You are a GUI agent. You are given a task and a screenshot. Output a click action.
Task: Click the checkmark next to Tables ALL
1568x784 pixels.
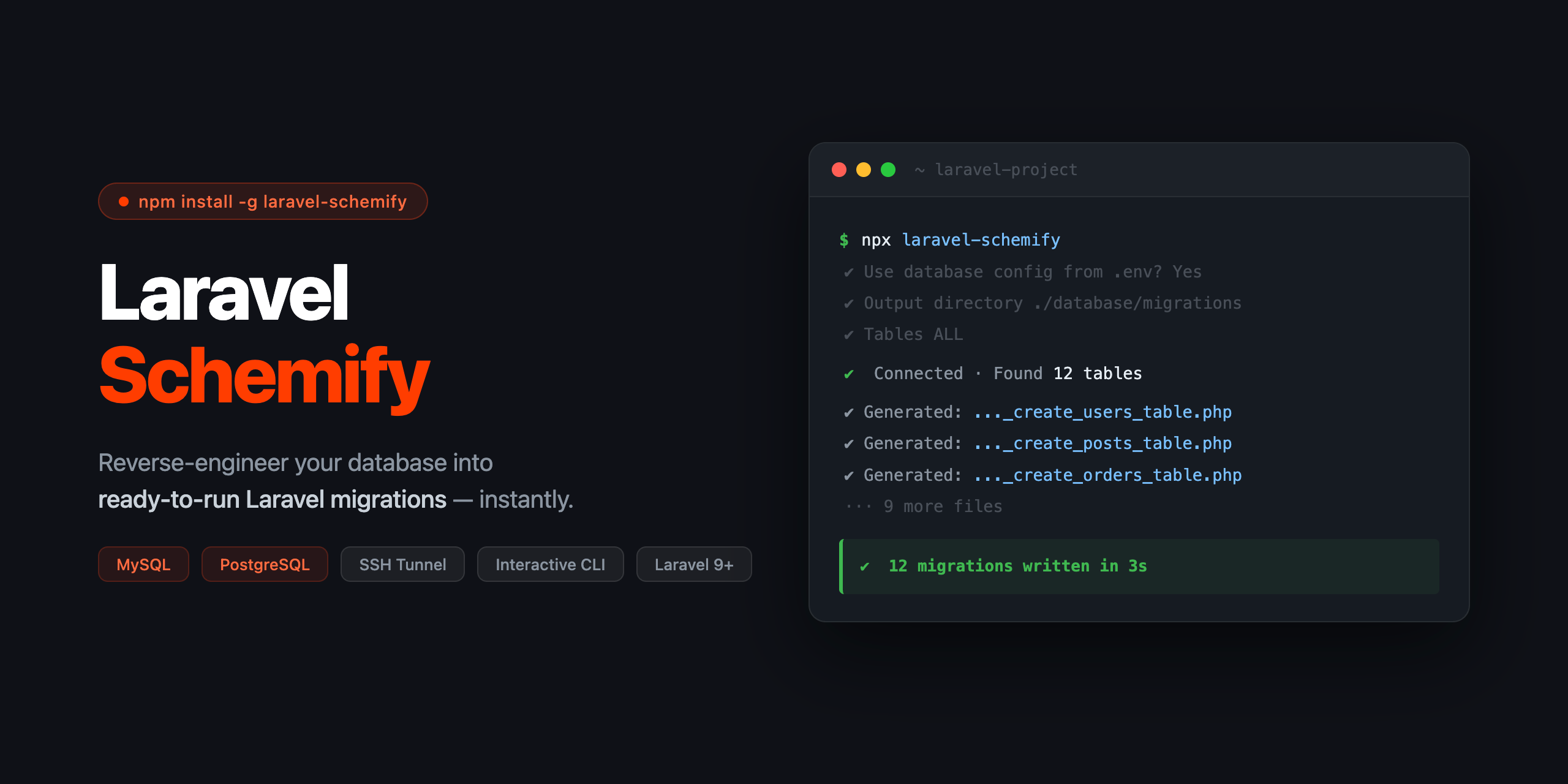848,334
